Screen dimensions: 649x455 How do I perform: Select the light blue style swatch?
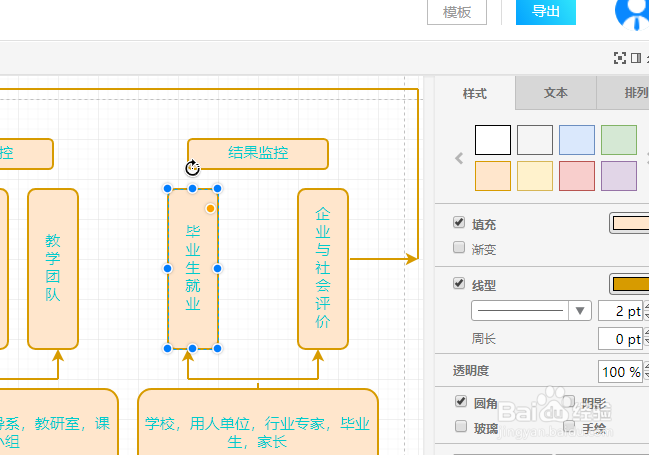pos(577,140)
